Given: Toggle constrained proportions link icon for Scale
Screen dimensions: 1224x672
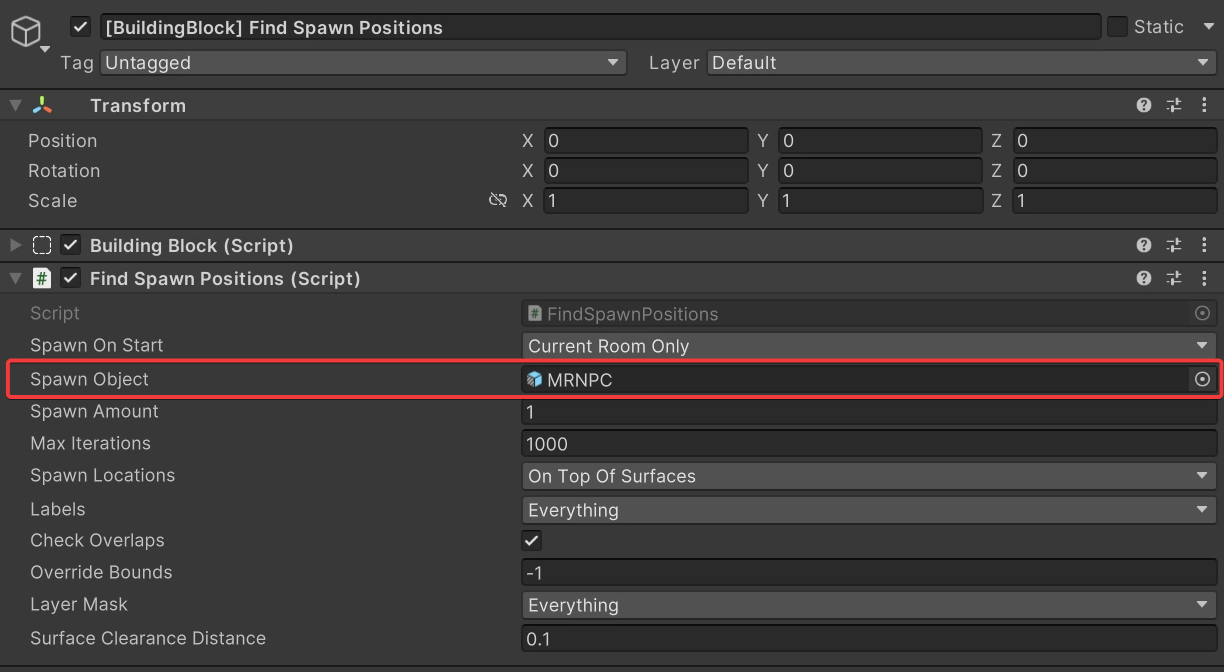Looking at the screenshot, I should tap(497, 201).
